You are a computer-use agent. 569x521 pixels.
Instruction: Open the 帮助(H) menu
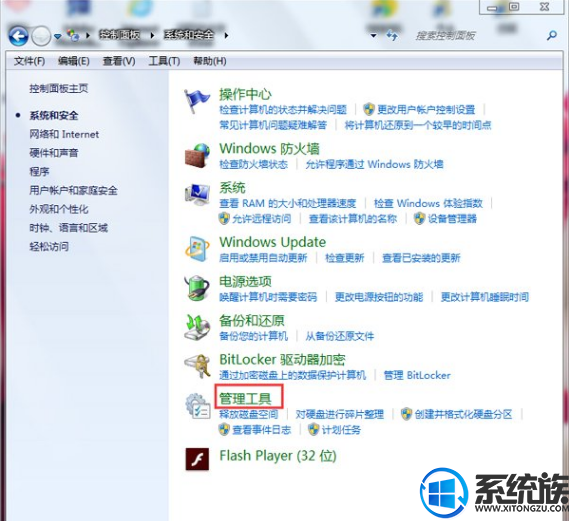pyautogui.click(x=210, y=61)
